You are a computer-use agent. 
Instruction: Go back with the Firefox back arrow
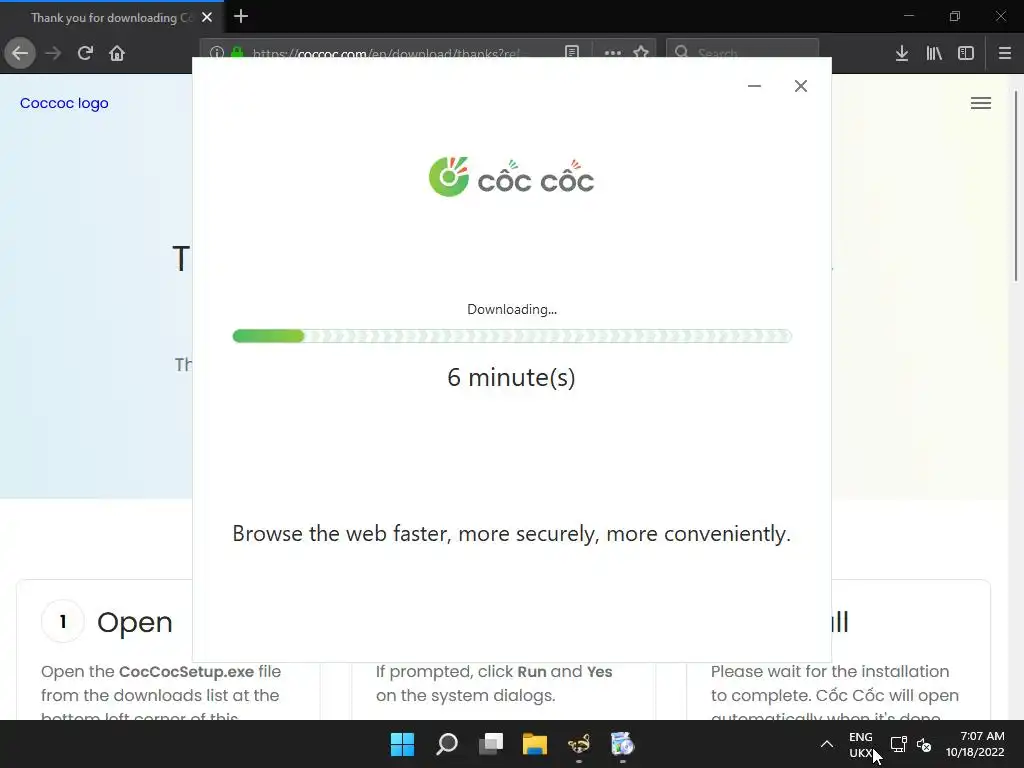click(20, 53)
